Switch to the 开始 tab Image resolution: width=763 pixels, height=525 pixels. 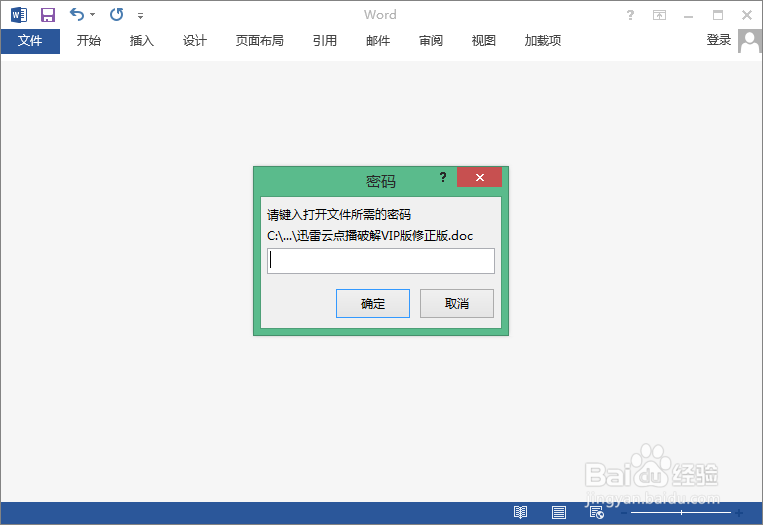click(89, 41)
